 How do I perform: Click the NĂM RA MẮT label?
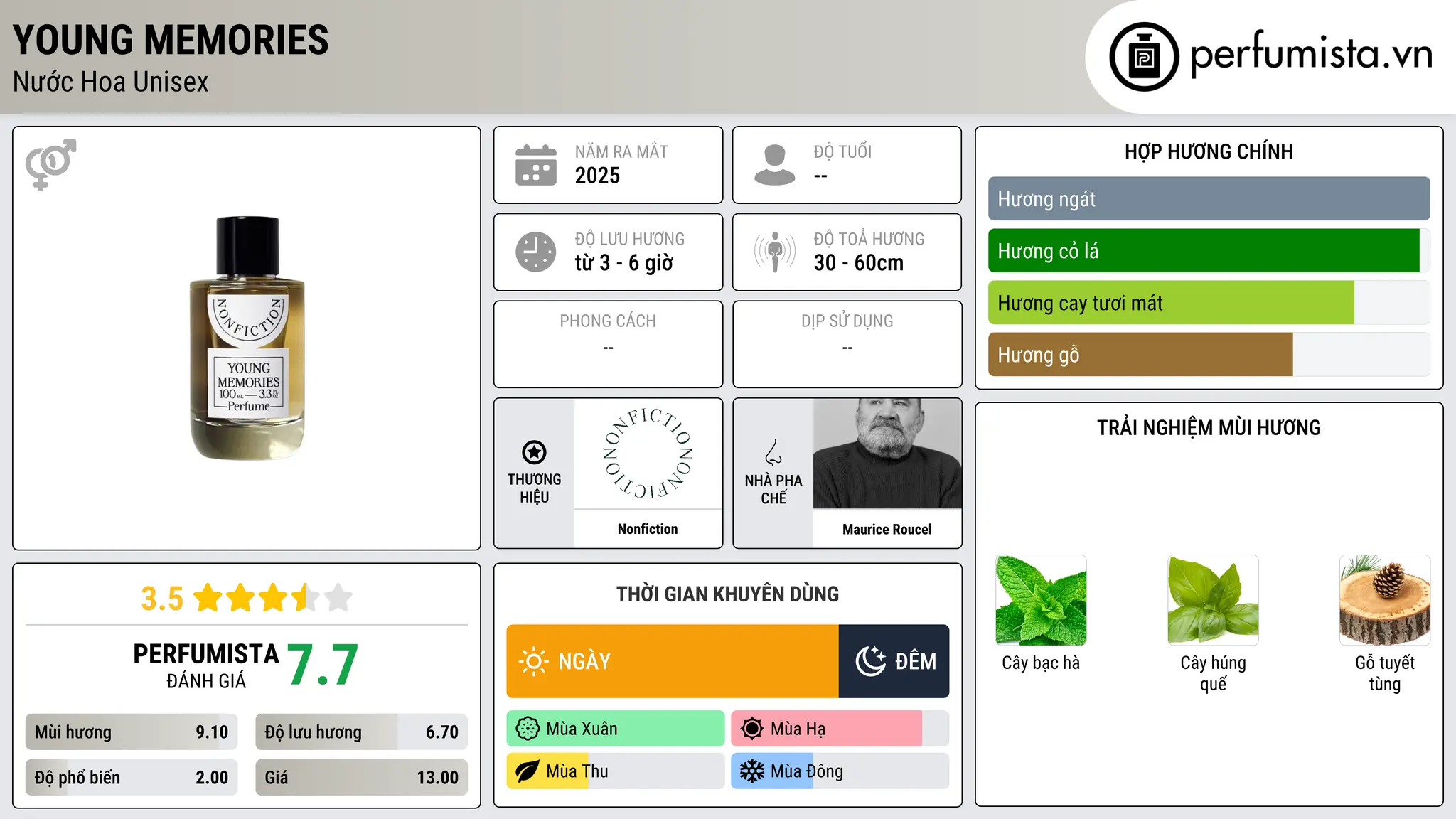(621, 151)
